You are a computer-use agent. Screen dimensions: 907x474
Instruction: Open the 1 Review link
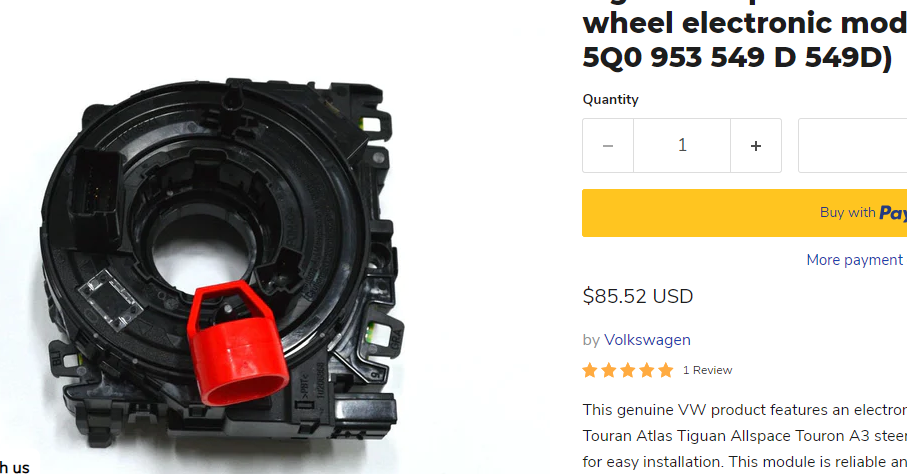click(x=707, y=370)
